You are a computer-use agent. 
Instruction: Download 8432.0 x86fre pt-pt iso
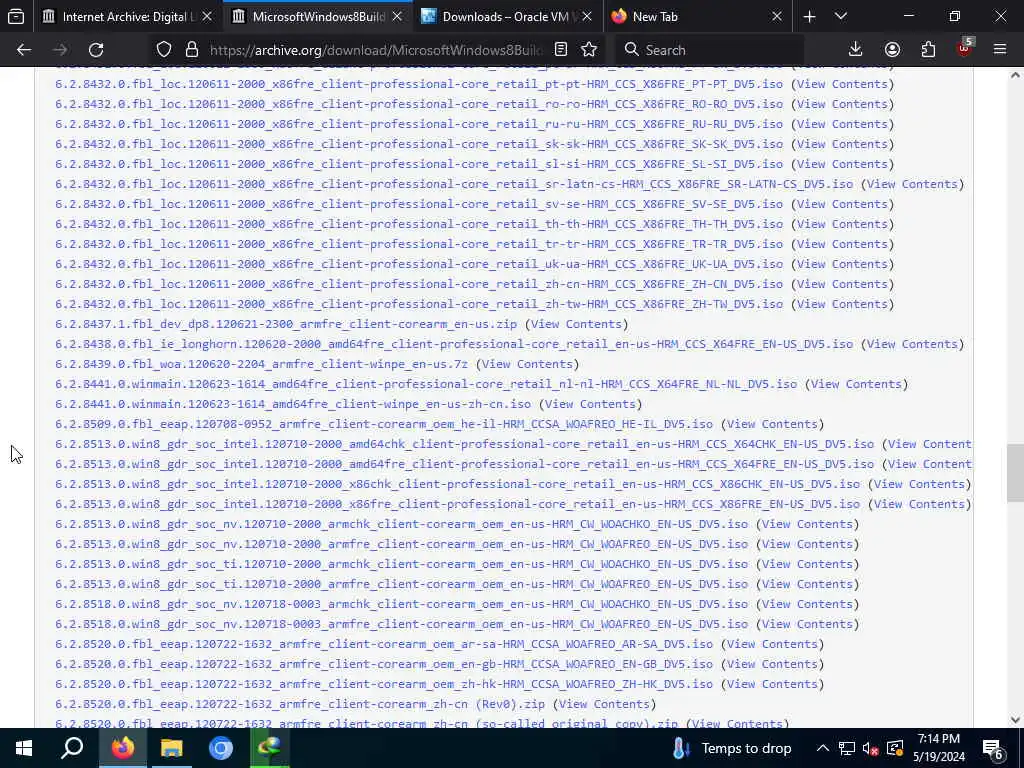click(x=419, y=84)
